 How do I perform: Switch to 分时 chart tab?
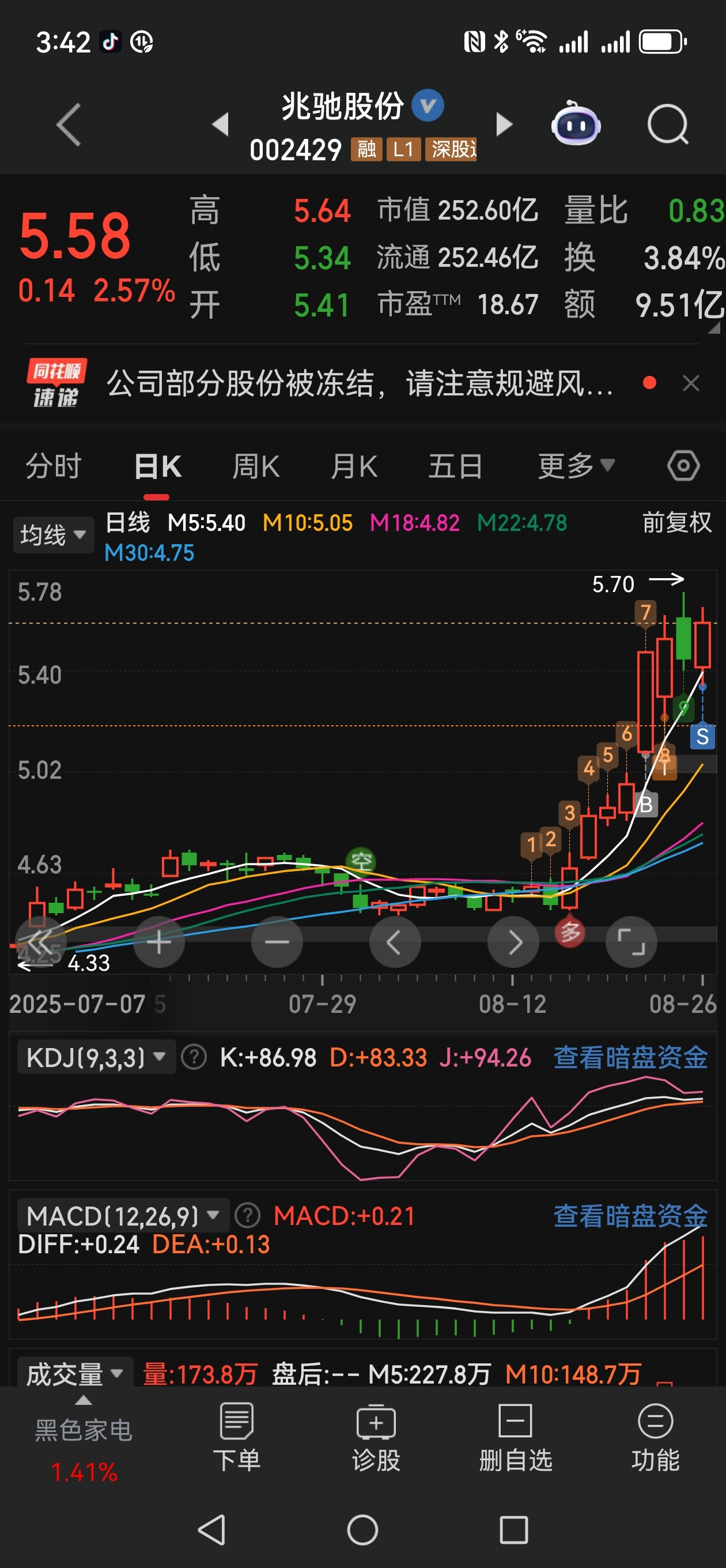tap(54, 467)
